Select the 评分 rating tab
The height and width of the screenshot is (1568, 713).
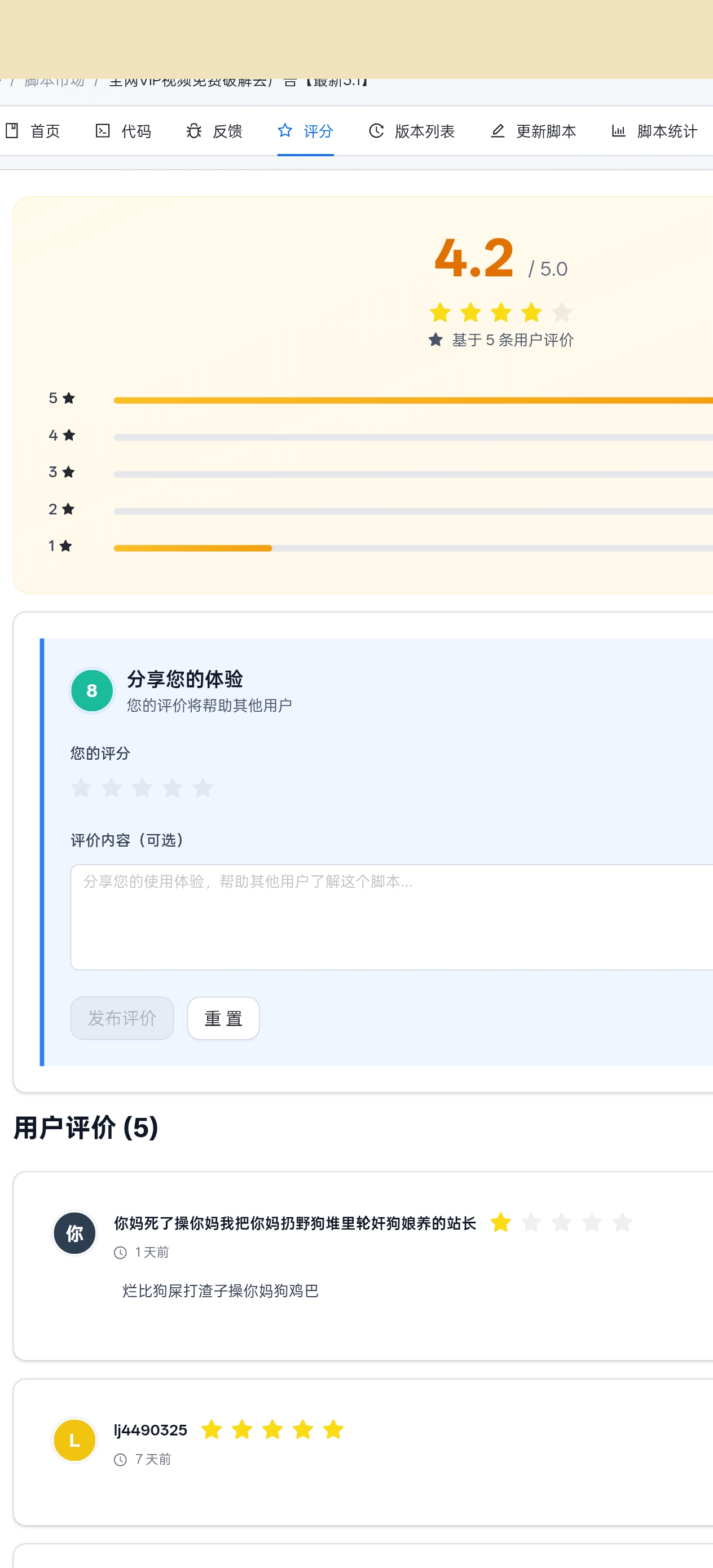[x=305, y=131]
